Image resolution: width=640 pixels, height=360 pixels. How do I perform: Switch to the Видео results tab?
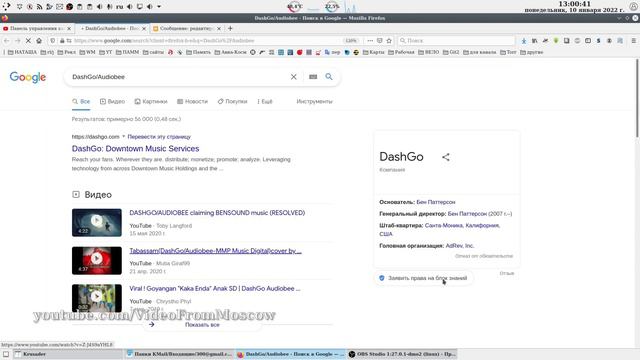tap(112, 101)
